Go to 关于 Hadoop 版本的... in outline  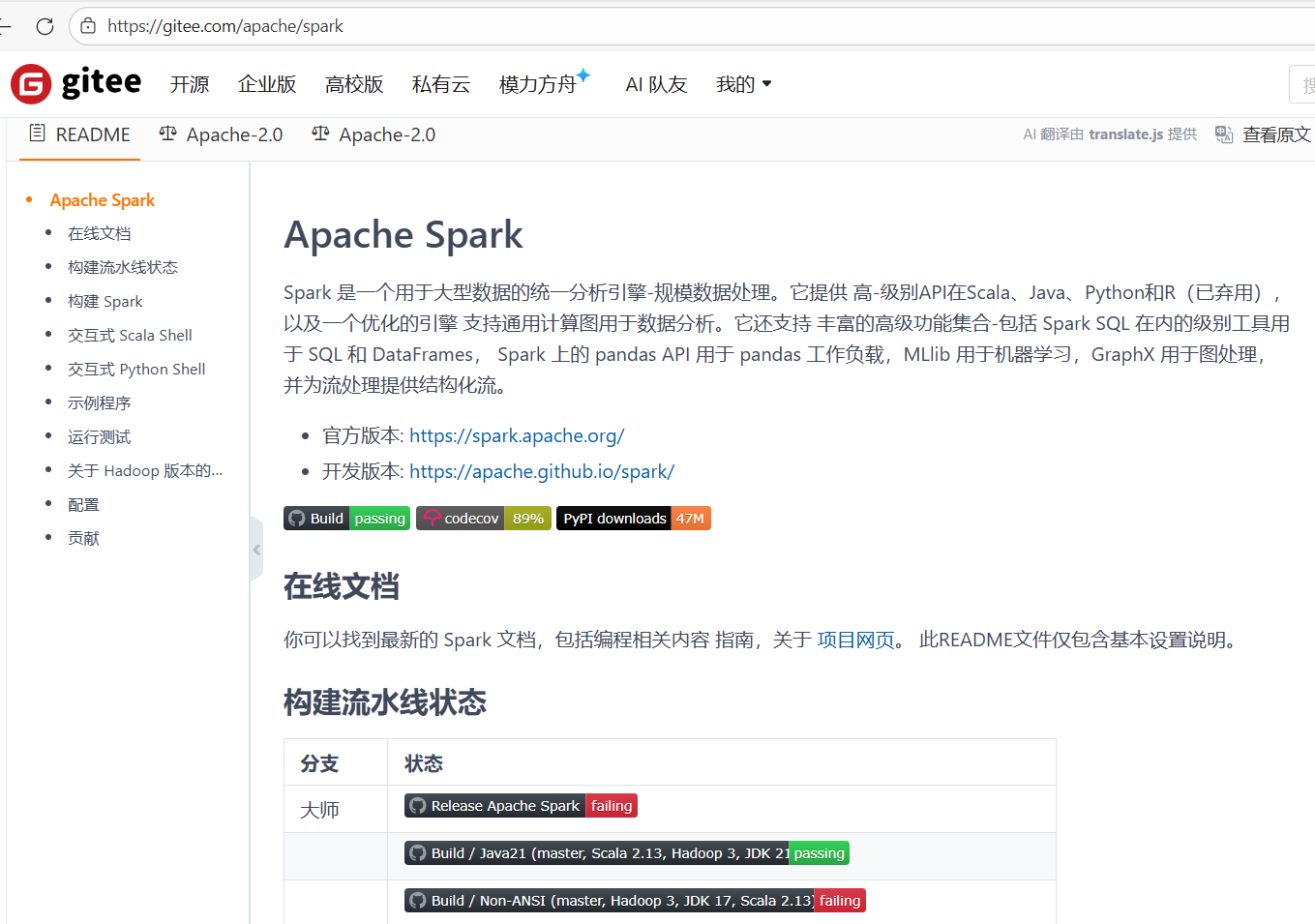click(x=145, y=470)
